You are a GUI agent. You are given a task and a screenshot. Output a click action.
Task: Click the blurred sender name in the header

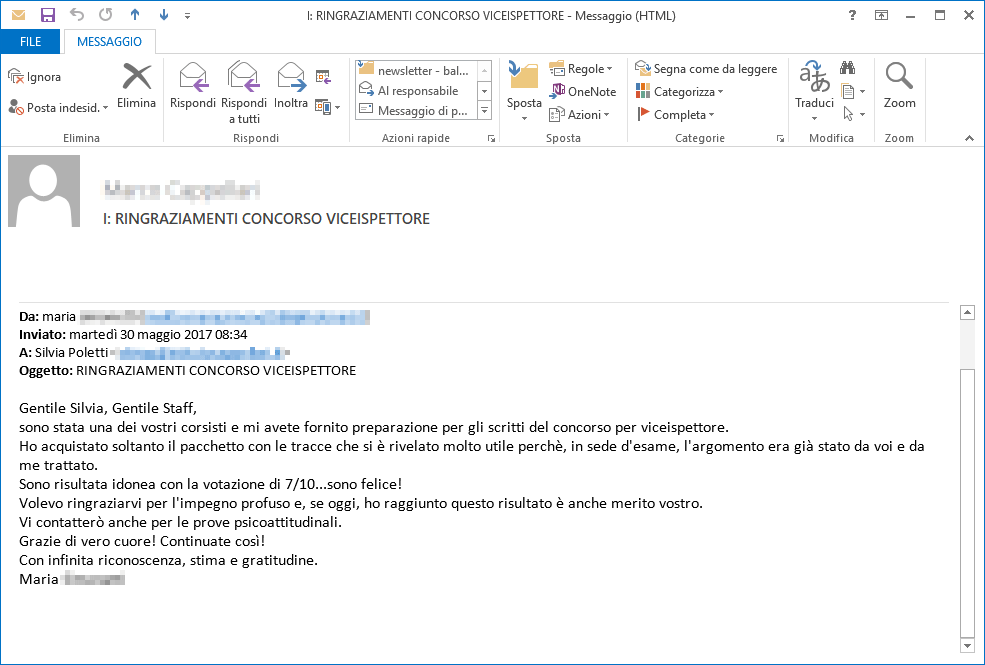(182, 189)
